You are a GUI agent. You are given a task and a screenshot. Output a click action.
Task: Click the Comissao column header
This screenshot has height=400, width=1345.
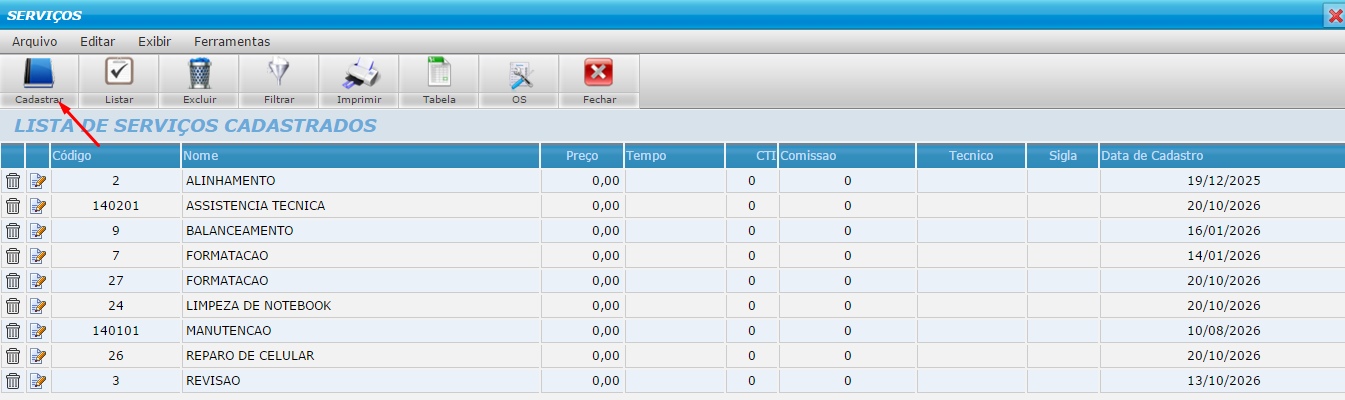click(x=846, y=156)
